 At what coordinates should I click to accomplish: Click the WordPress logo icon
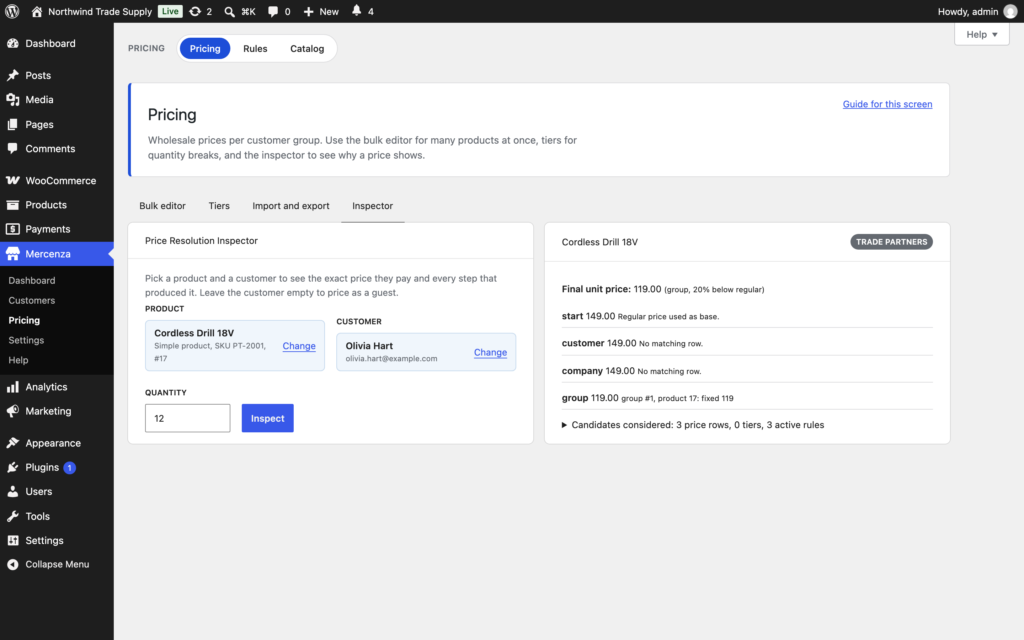(12, 11)
